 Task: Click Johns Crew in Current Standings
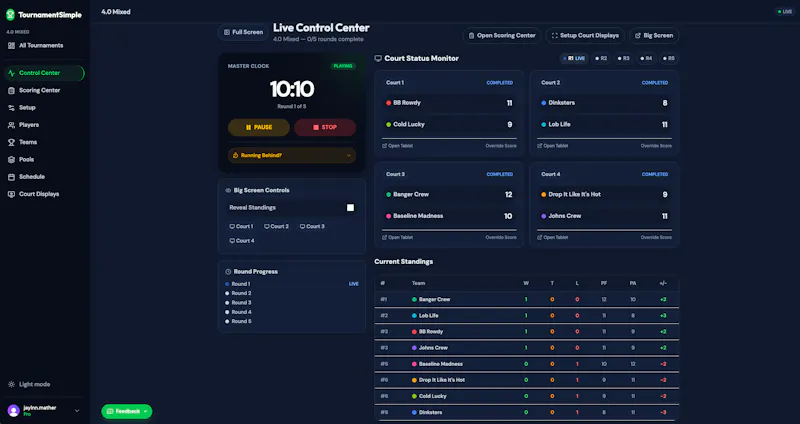[x=433, y=348]
